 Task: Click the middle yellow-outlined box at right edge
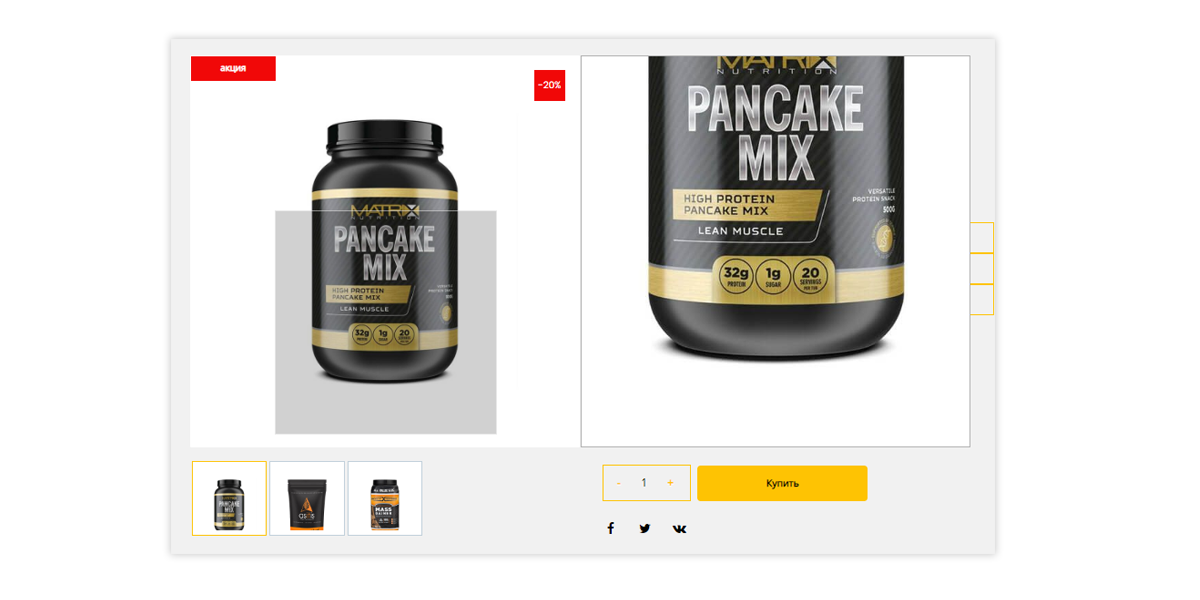click(x=982, y=268)
